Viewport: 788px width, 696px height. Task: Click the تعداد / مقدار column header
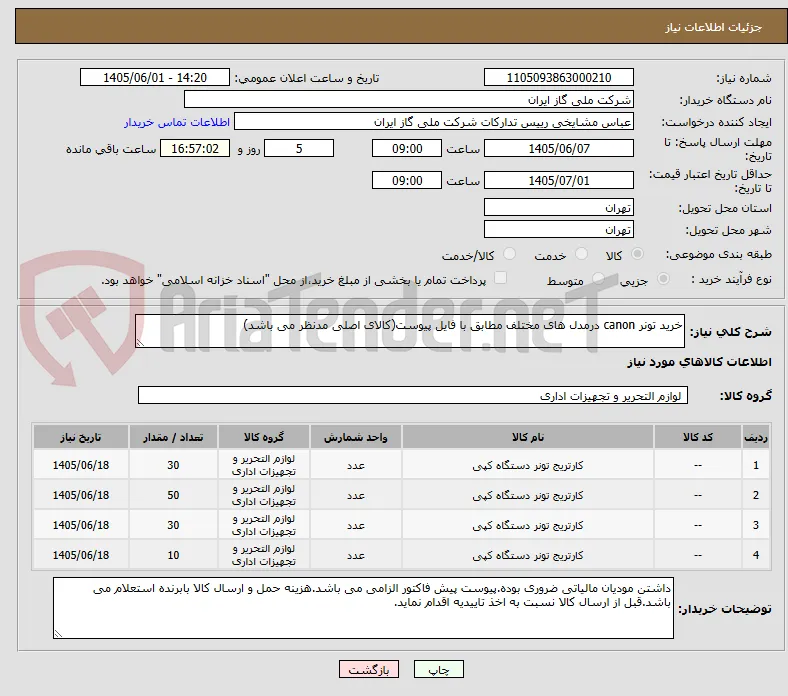point(173,437)
